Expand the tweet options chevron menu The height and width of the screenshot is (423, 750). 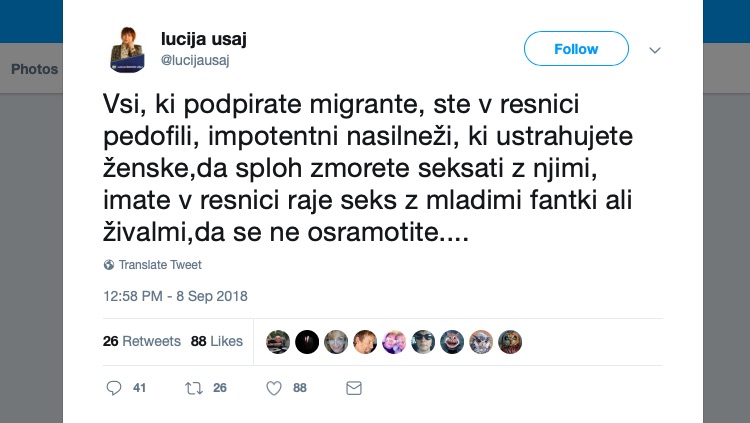[x=656, y=49]
